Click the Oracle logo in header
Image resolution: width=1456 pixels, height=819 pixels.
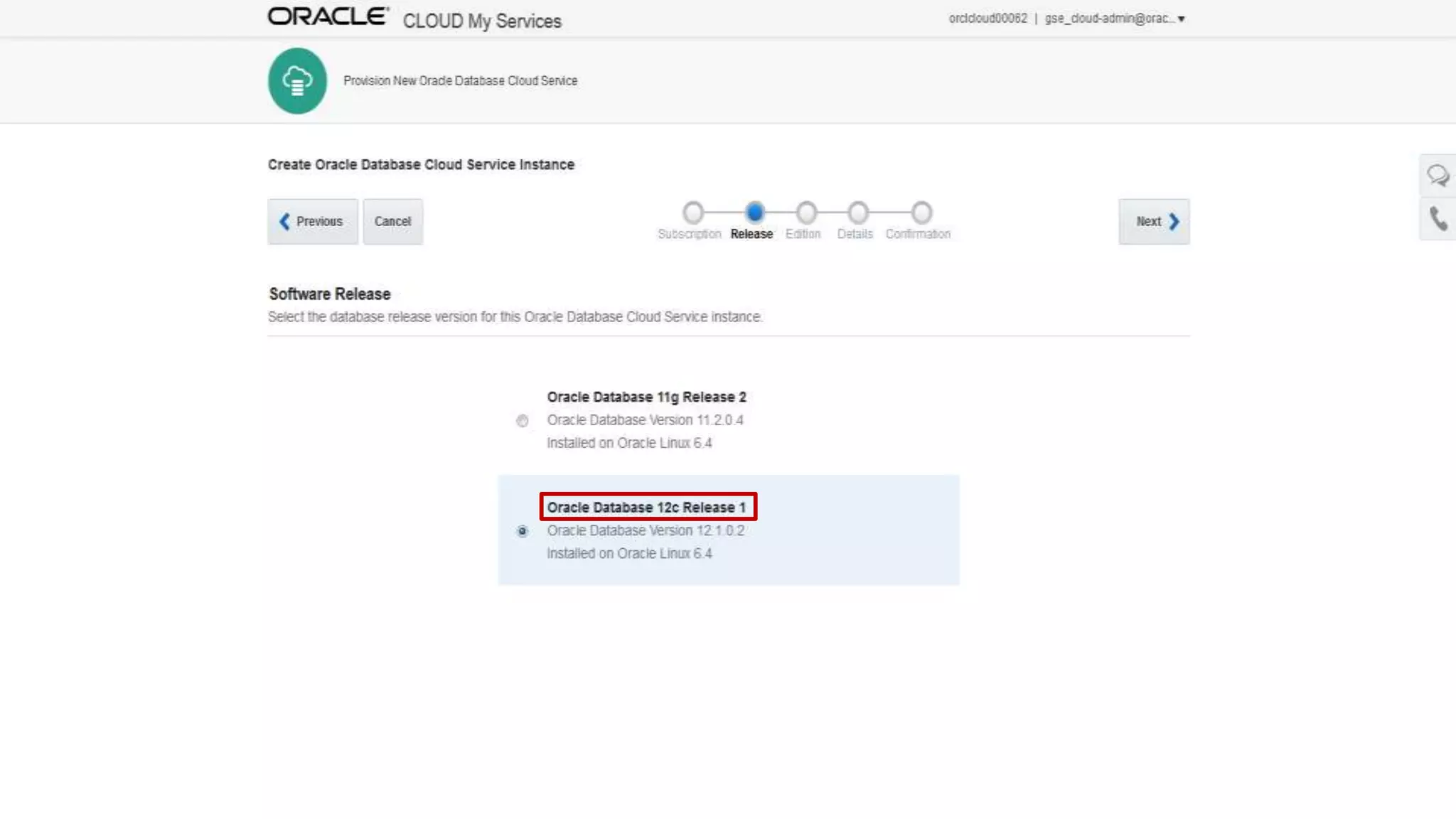[328, 16]
